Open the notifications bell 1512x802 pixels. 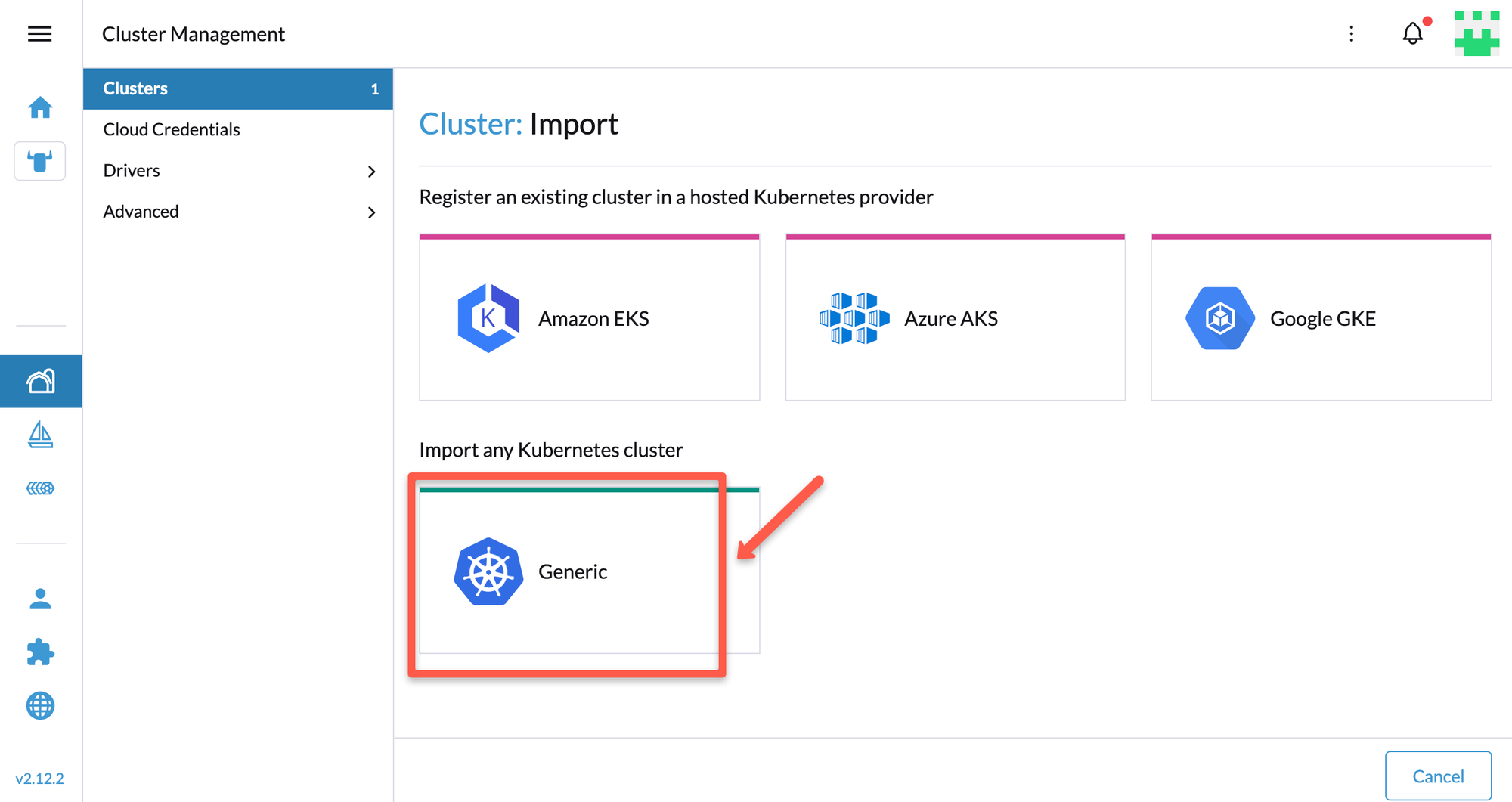1412,33
